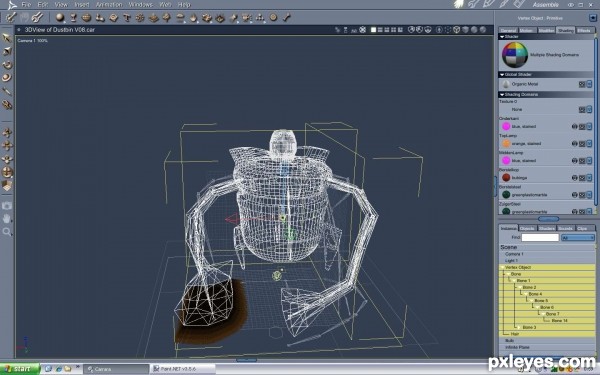Toggle the eye icon for orange, stained row
600x375 pixels.
[574, 143]
